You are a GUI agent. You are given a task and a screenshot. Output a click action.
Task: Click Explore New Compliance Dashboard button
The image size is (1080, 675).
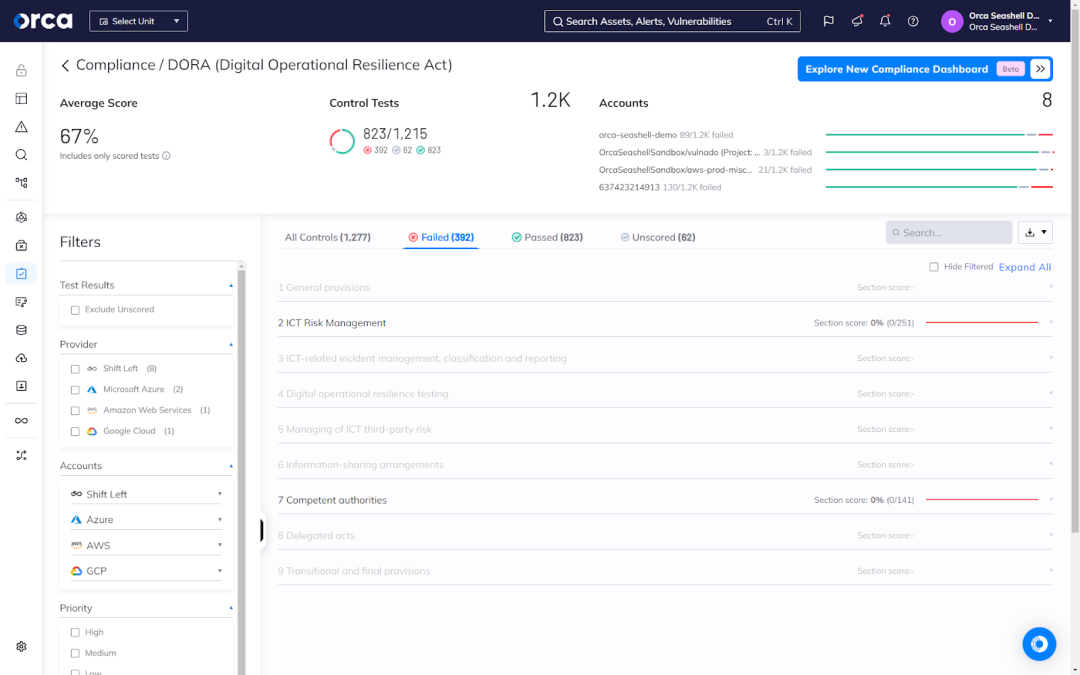click(x=924, y=69)
